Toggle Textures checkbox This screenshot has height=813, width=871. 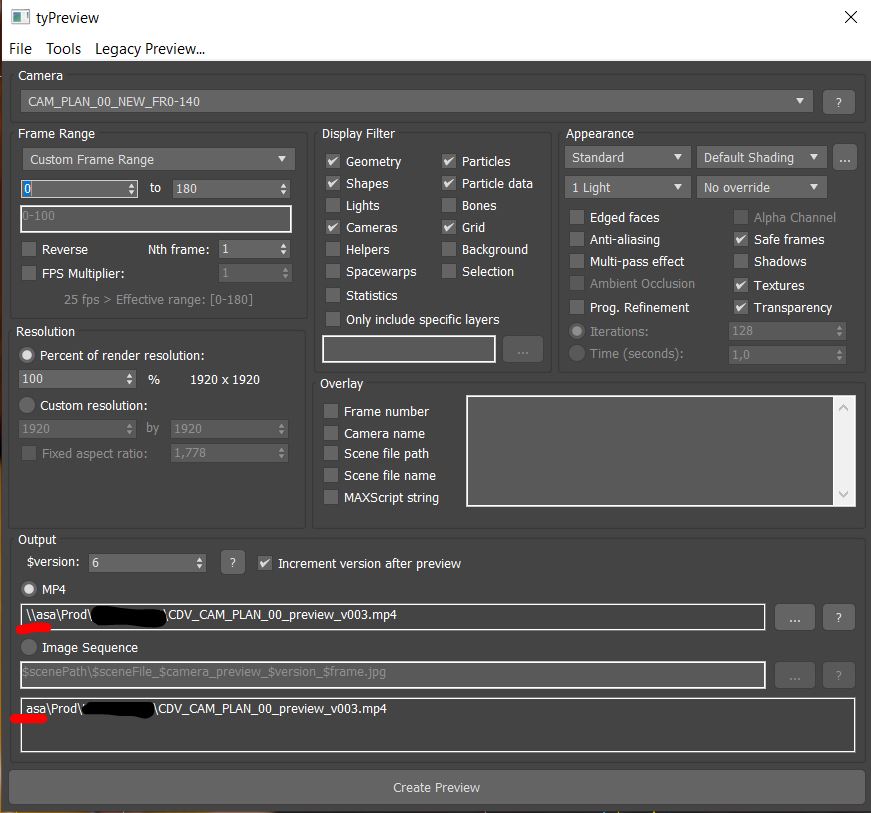(x=740, y=285)
